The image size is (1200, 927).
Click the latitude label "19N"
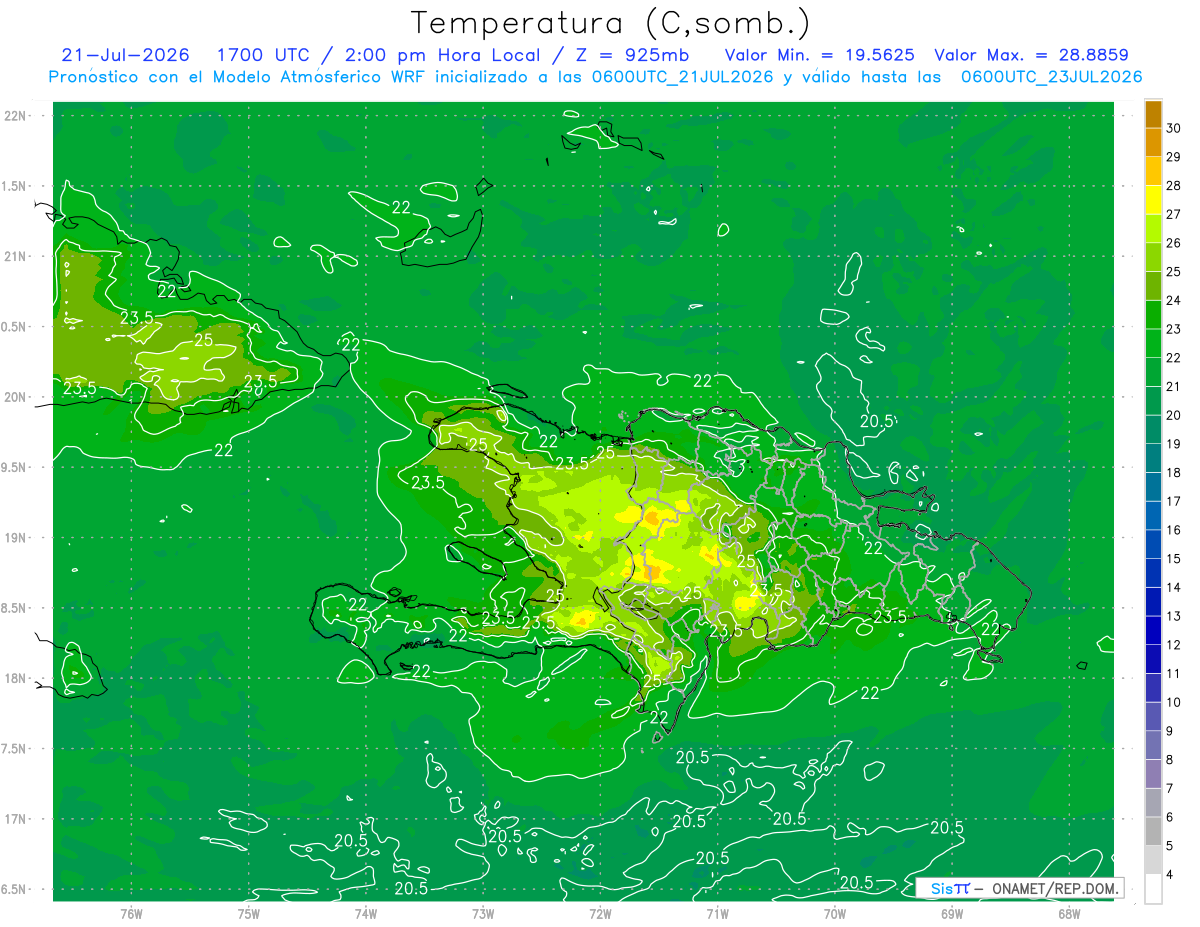click(x=16, y=538)
